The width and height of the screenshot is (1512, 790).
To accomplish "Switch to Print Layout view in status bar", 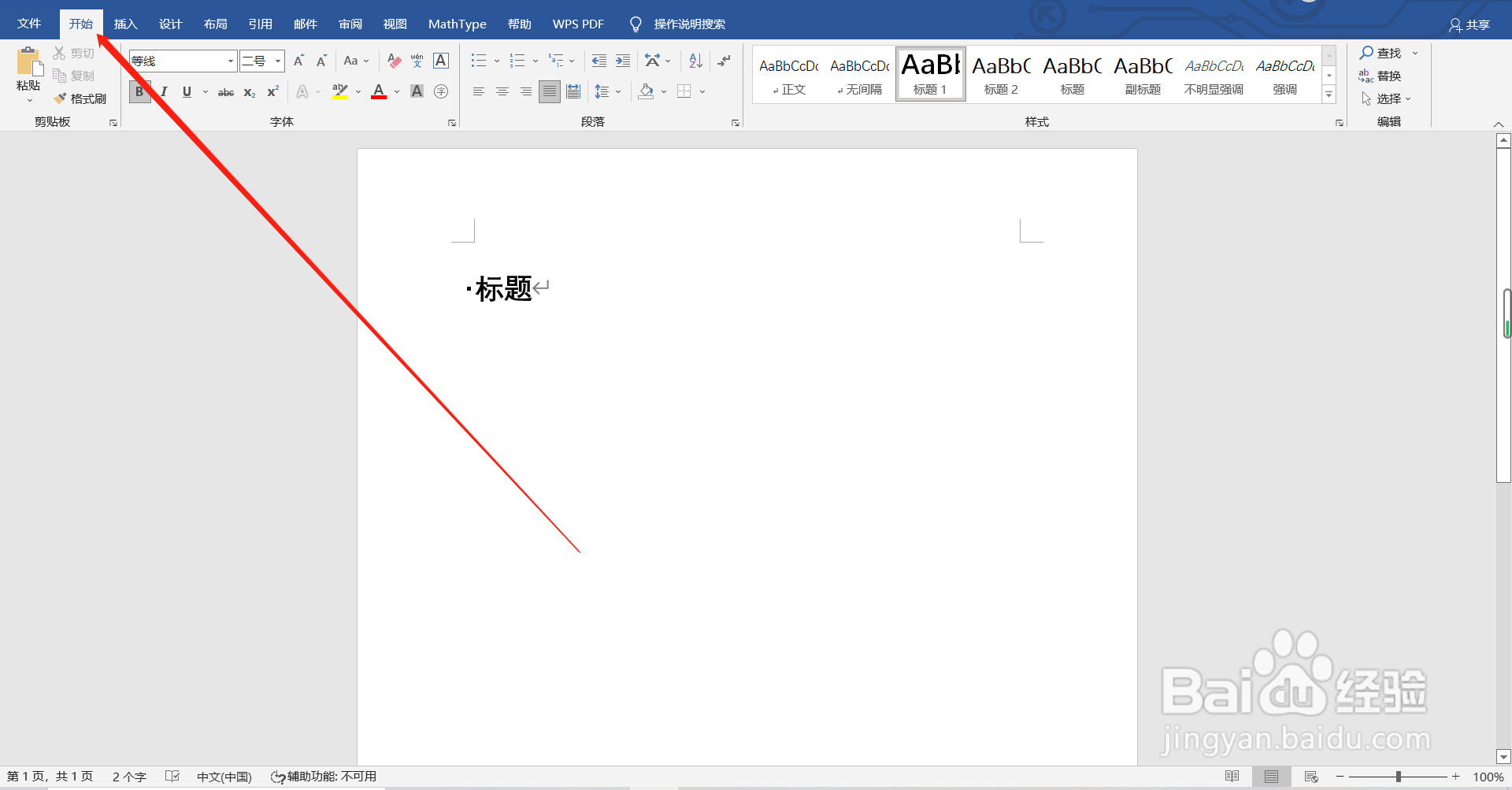I will pos(1271,777).
